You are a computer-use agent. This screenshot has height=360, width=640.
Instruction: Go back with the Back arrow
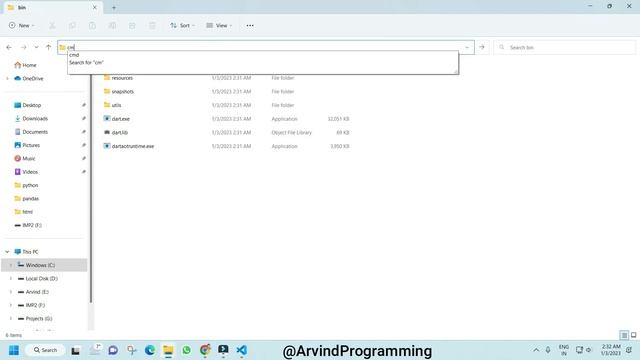9,47
